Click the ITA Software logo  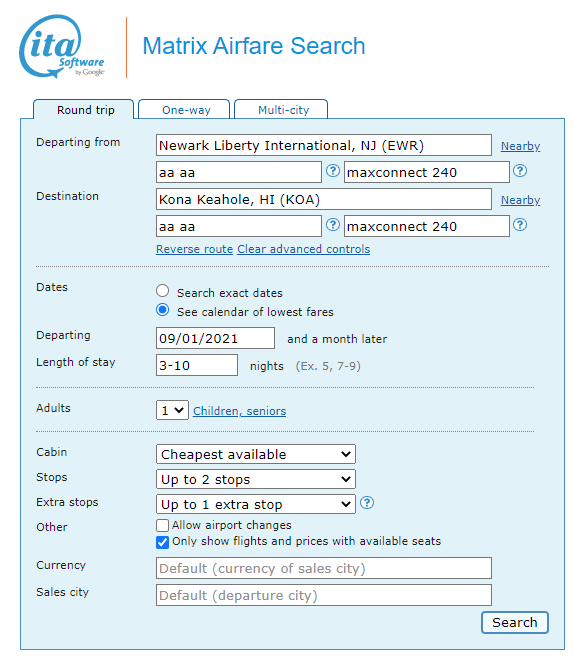62,47
